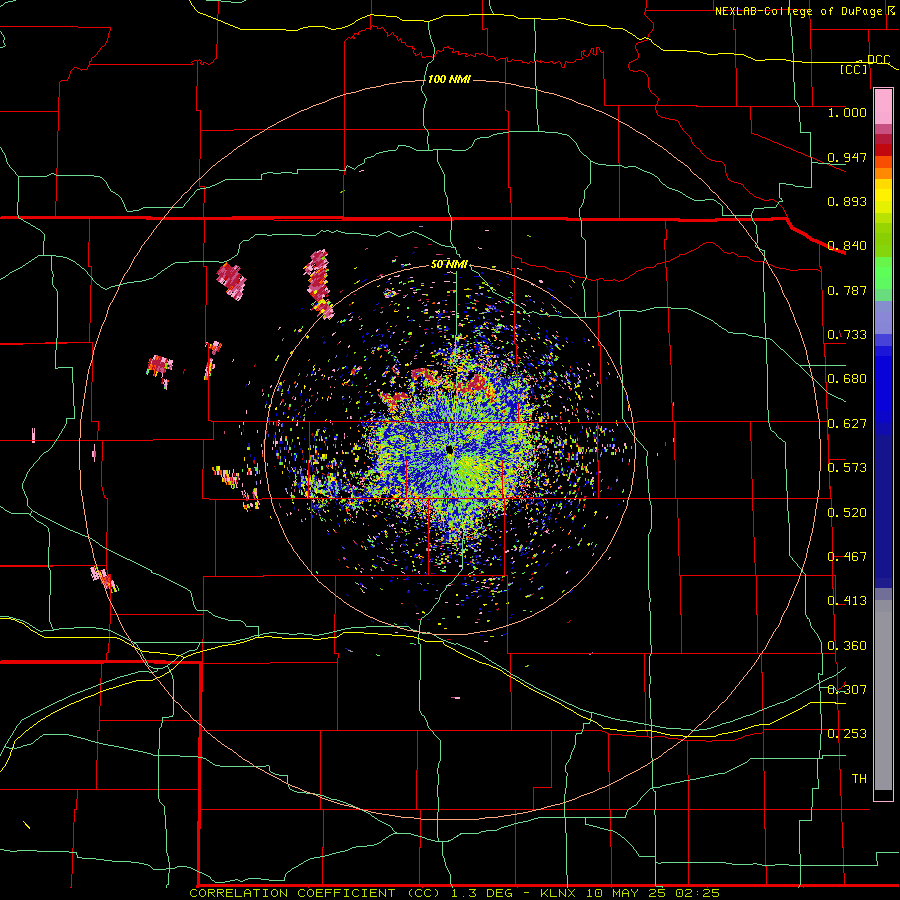
Task: Click the TH legend label
Action: (x=859, y=779)
